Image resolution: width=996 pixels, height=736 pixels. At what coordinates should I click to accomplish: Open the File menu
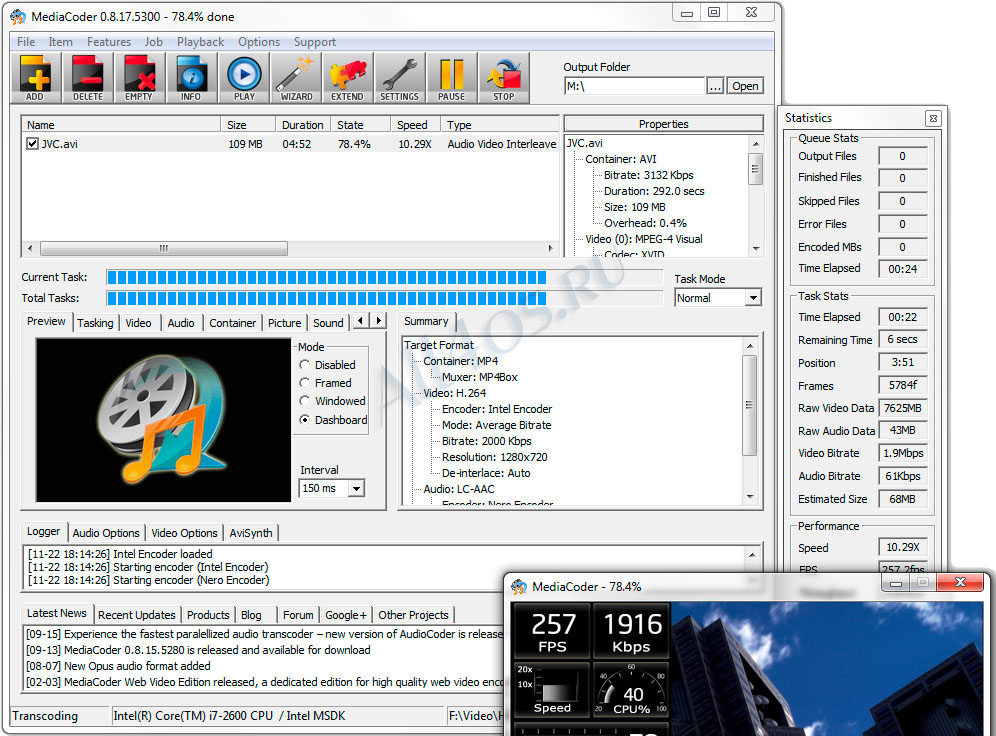[26, 42]
